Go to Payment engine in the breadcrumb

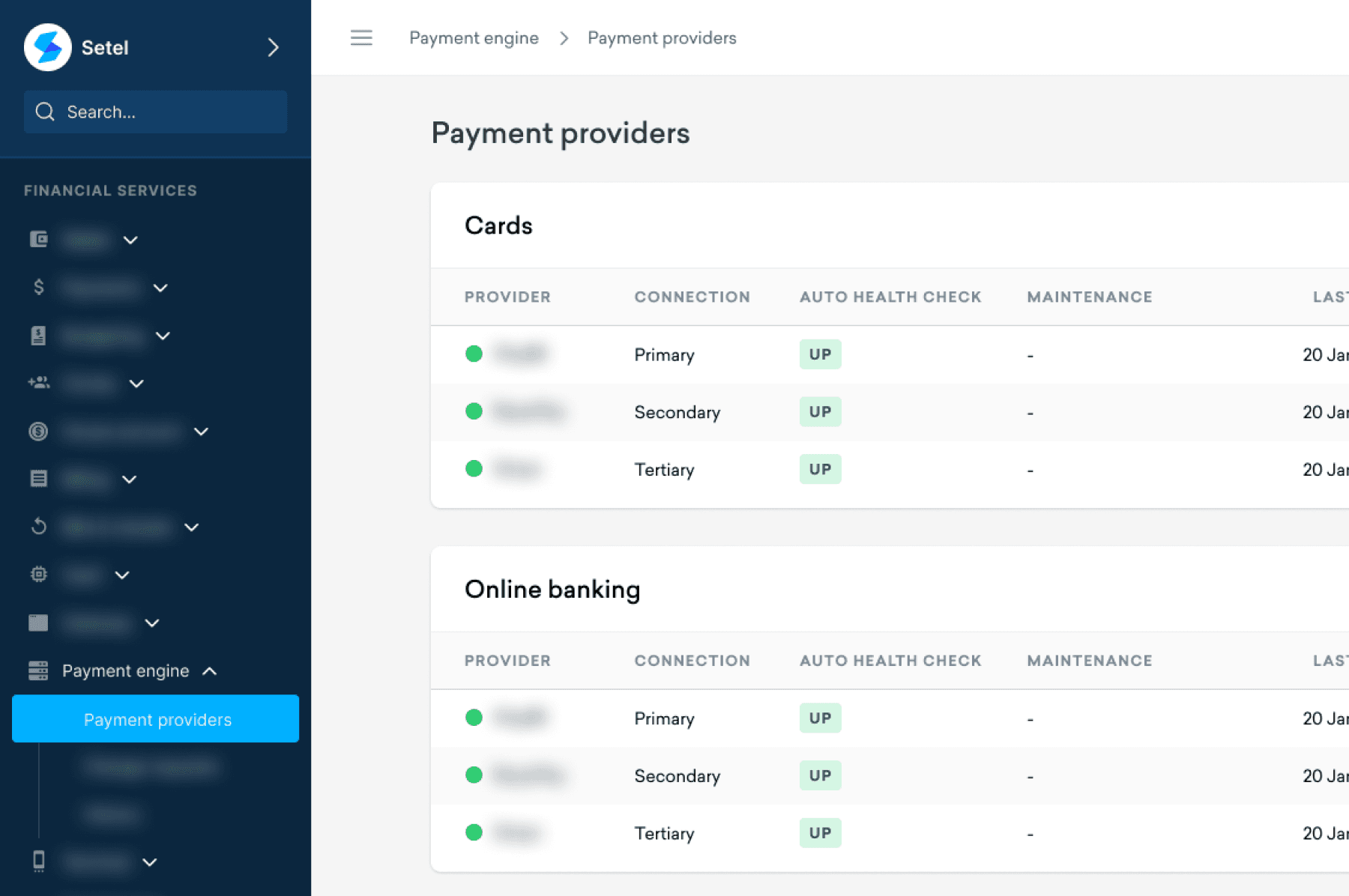(x=474, y=38)
